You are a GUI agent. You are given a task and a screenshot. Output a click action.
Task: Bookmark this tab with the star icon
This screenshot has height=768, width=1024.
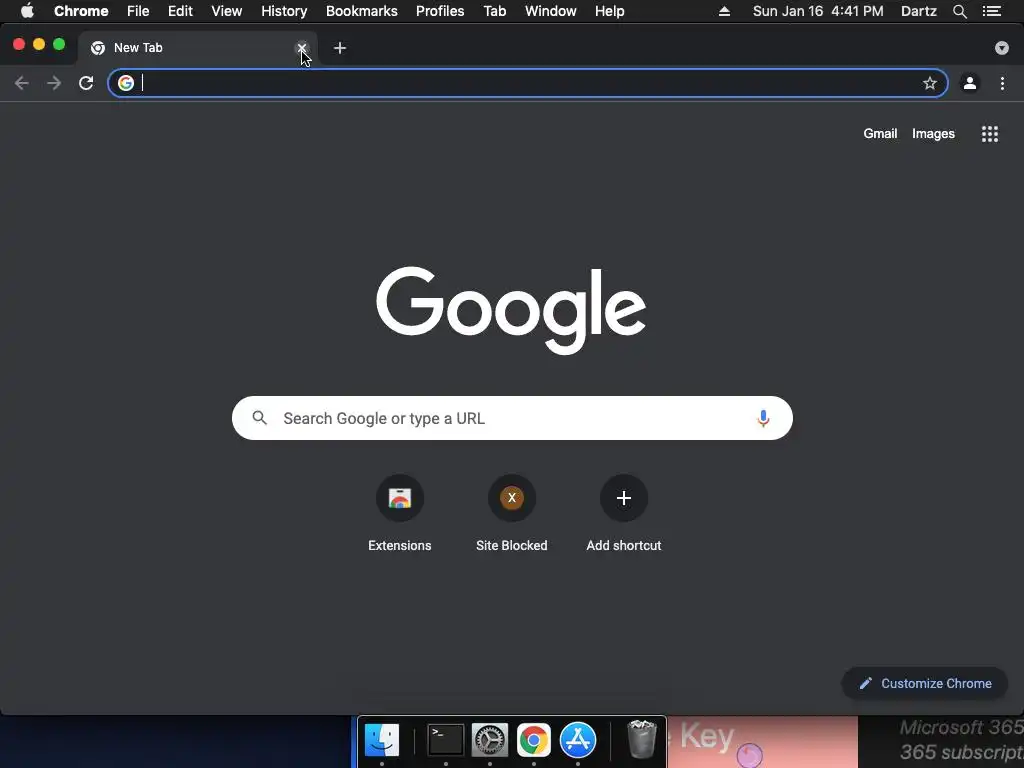929,83
